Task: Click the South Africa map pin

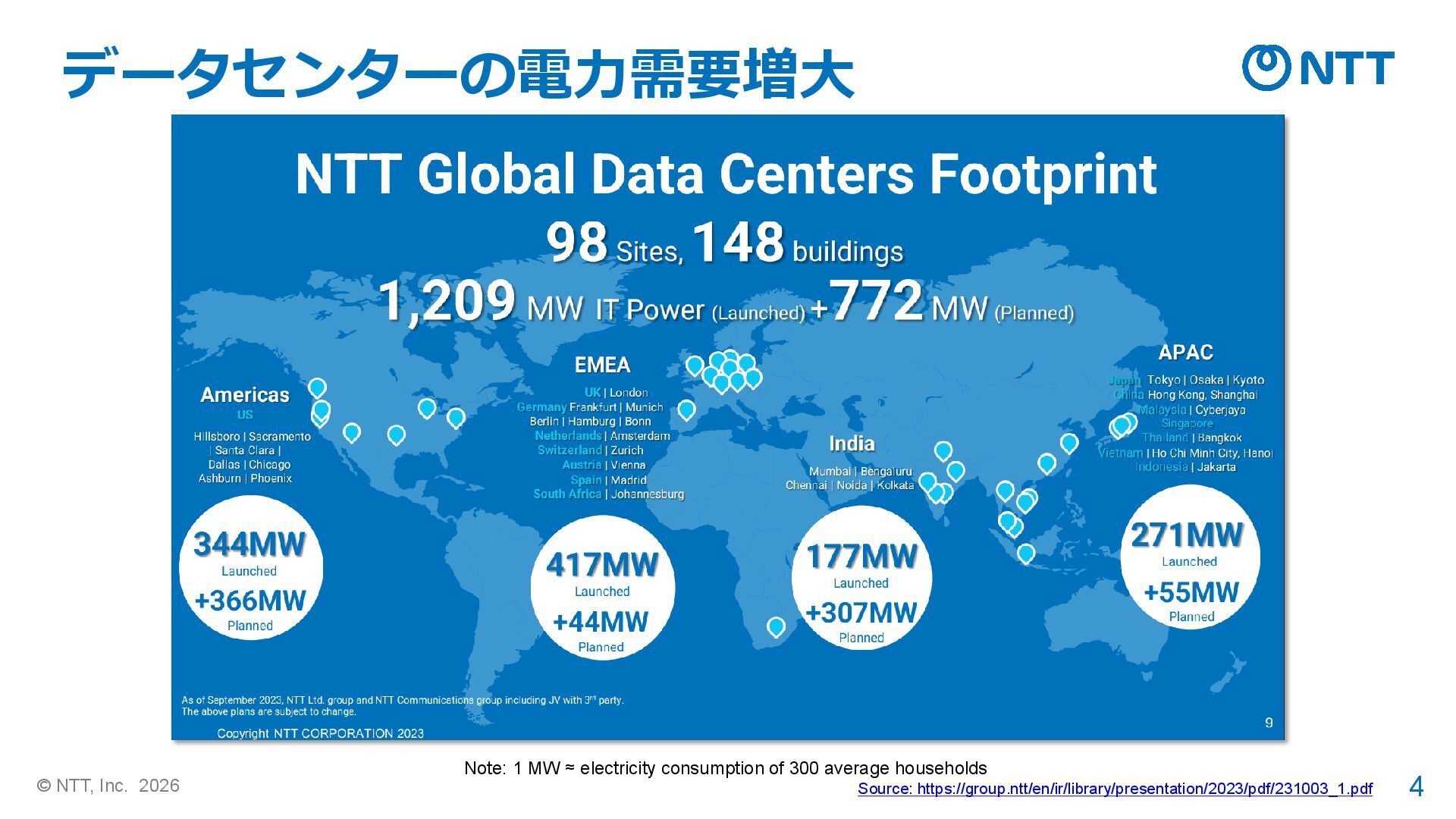Action: (x=775, y=626)
